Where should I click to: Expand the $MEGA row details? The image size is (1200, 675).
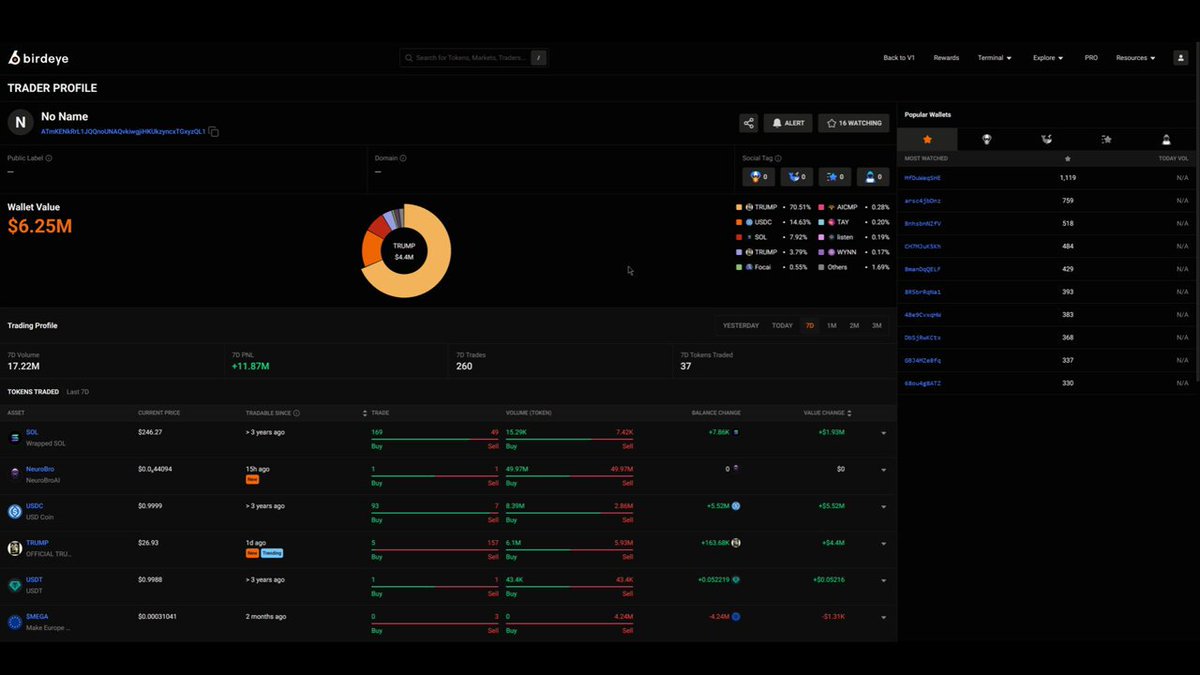(883, 618)
